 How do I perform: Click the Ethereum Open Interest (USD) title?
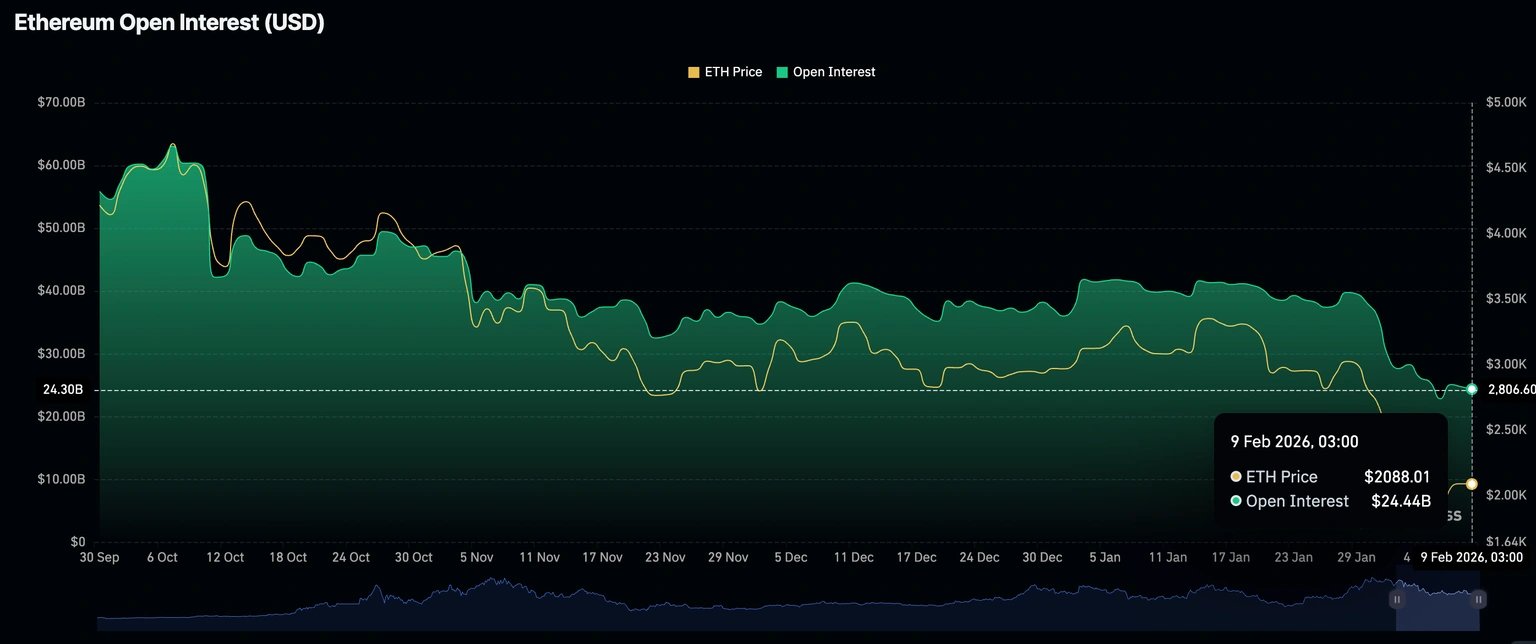169,24
